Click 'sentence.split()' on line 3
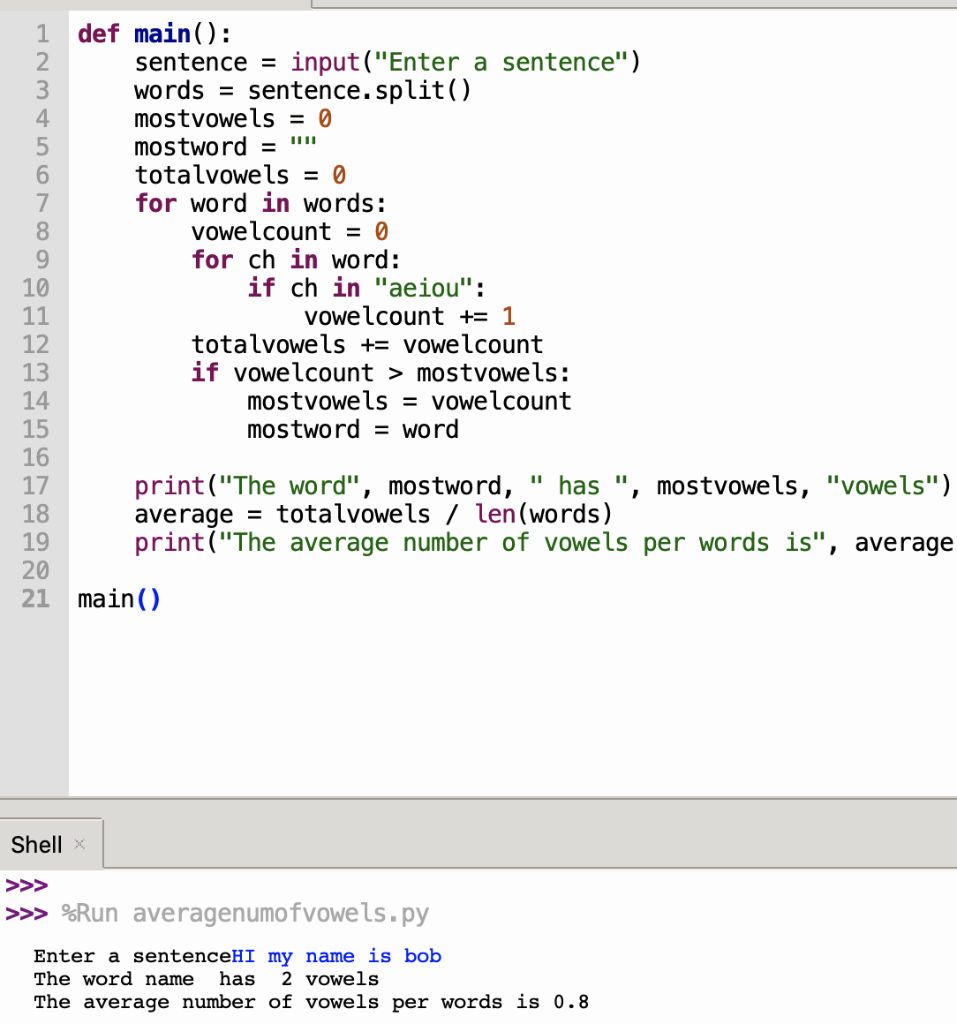 point(359,90)
